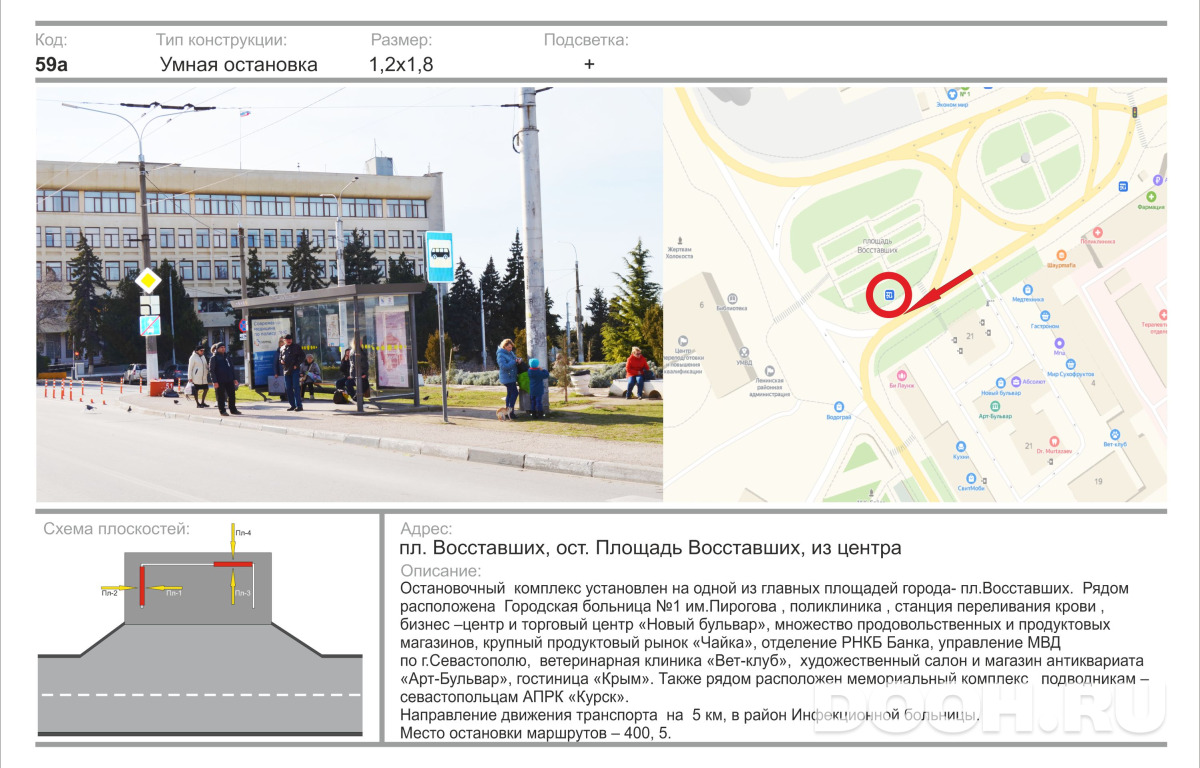
Task: Select the "Тип конструкции:" label
Action: 222,40
